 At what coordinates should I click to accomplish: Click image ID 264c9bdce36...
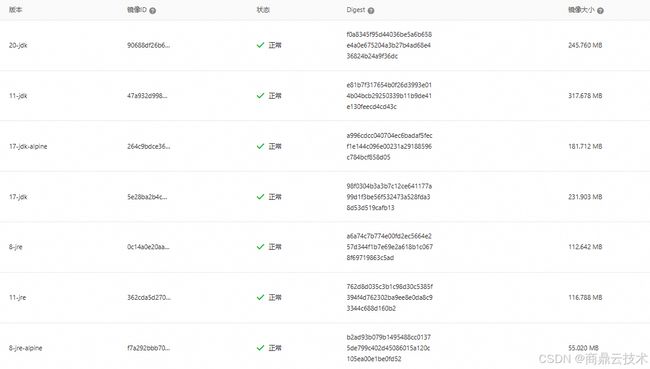click(x=148, y=146)
